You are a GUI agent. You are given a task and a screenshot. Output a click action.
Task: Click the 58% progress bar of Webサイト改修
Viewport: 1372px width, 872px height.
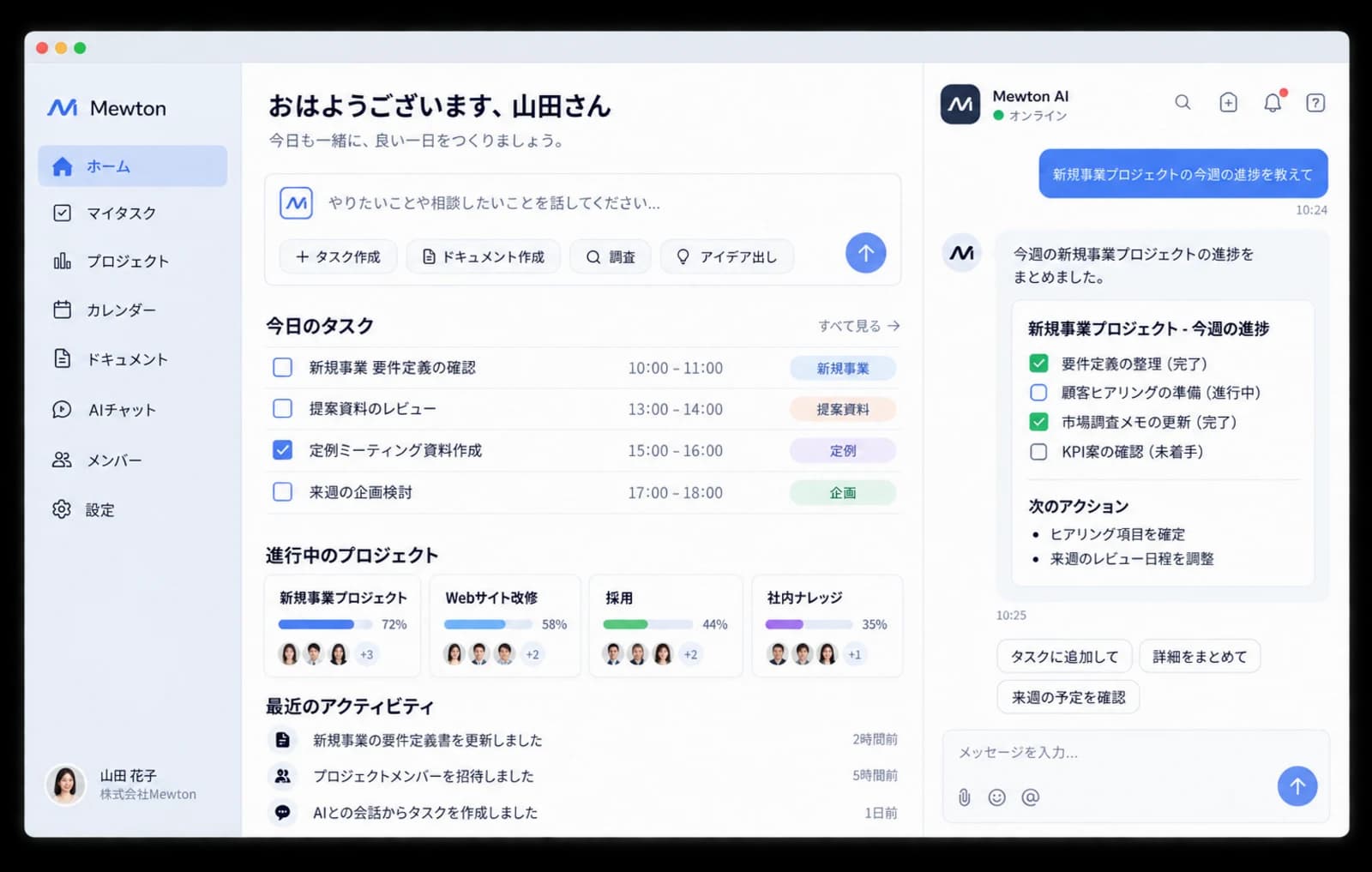pyautogui.click(x=488, y=624)
